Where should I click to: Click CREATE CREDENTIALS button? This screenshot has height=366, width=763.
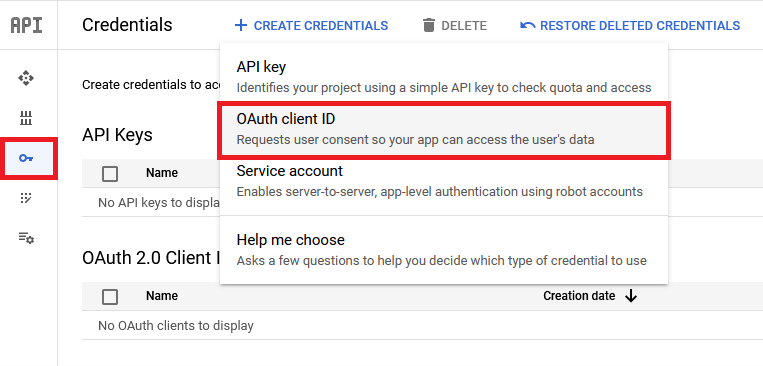pos(311,25)
